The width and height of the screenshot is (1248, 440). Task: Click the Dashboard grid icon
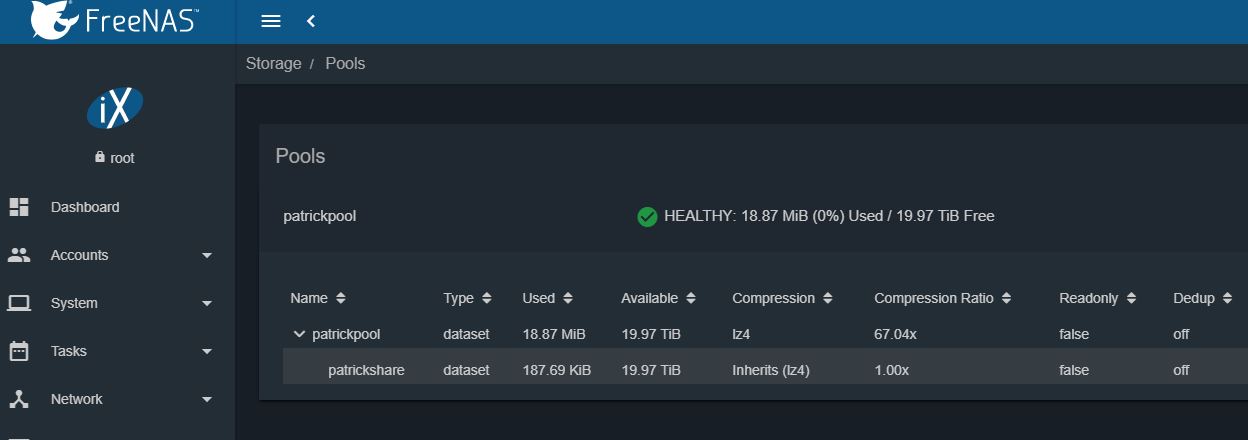[x=19, y=207]
